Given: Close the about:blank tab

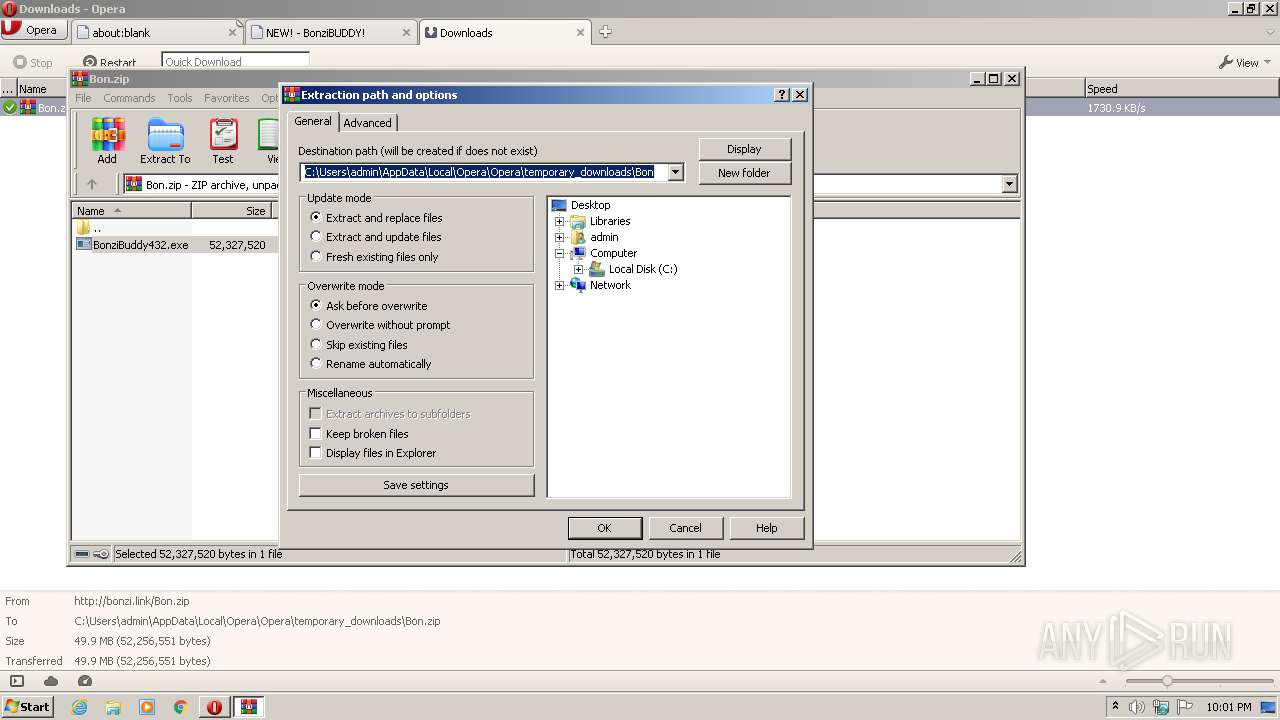Looking at the screenshot, I should (232, 32).
